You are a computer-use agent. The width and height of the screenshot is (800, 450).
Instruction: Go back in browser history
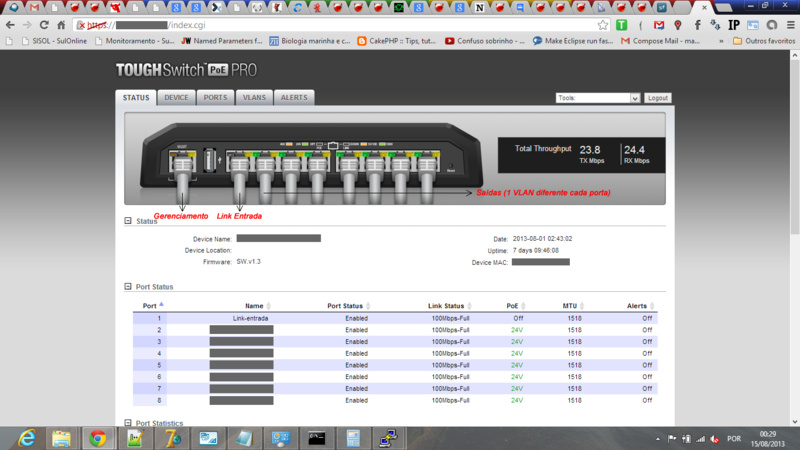click(x=10, y=25)
